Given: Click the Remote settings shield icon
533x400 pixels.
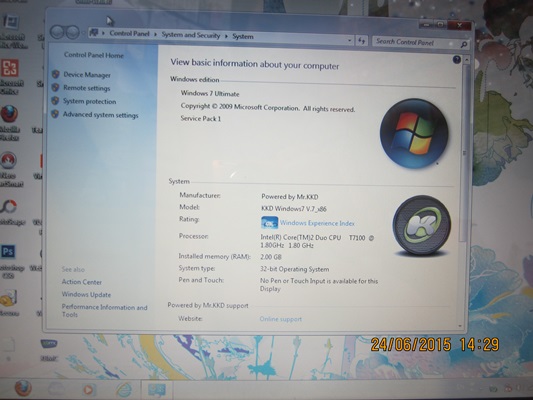Looking at the screenshot, I should click(55, 88).
